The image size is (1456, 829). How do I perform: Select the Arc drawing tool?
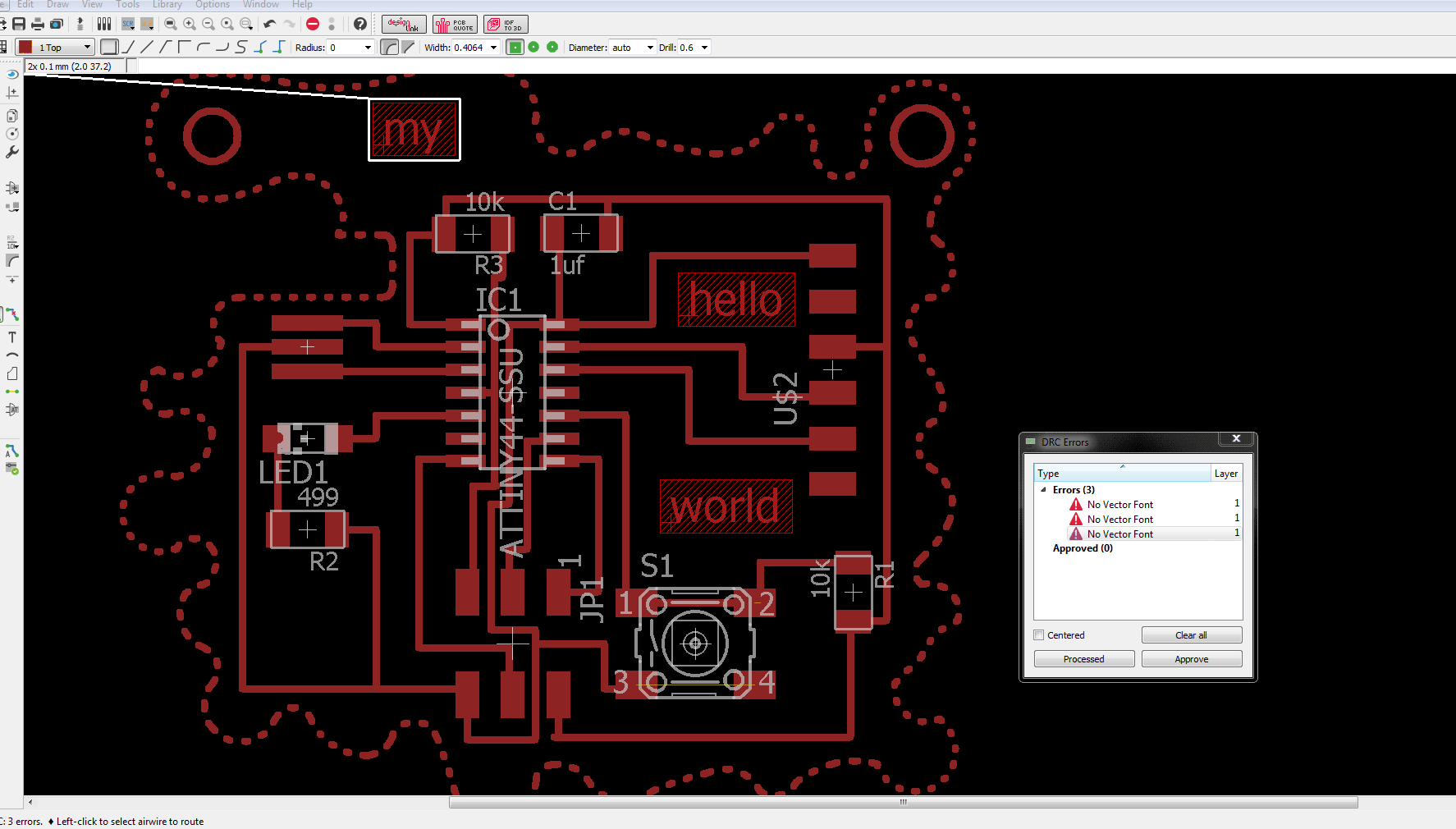click(x=12, y=355)
